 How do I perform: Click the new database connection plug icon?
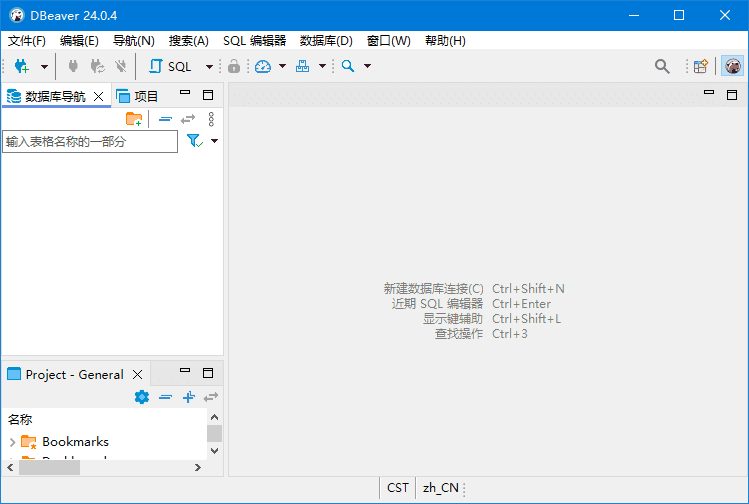[x=21, y=66]
